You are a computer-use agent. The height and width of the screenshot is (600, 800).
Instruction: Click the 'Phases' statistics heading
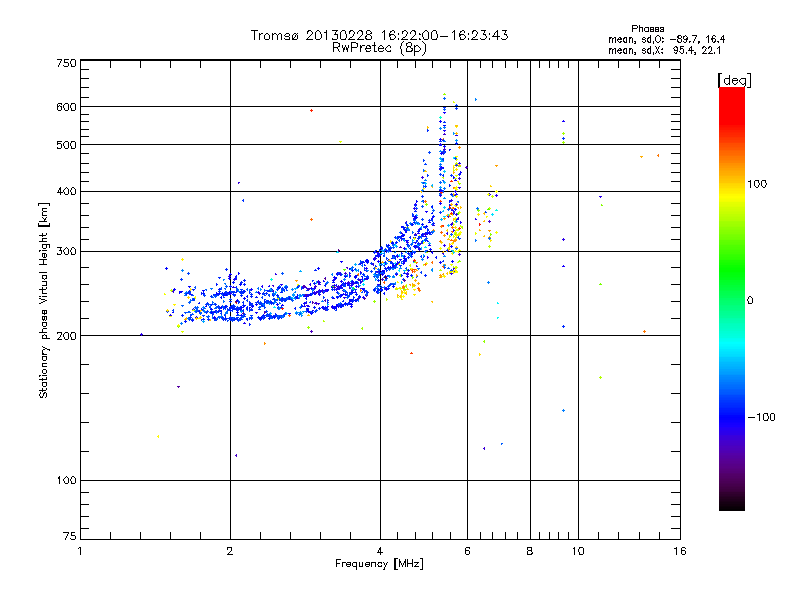pos(647,29)
